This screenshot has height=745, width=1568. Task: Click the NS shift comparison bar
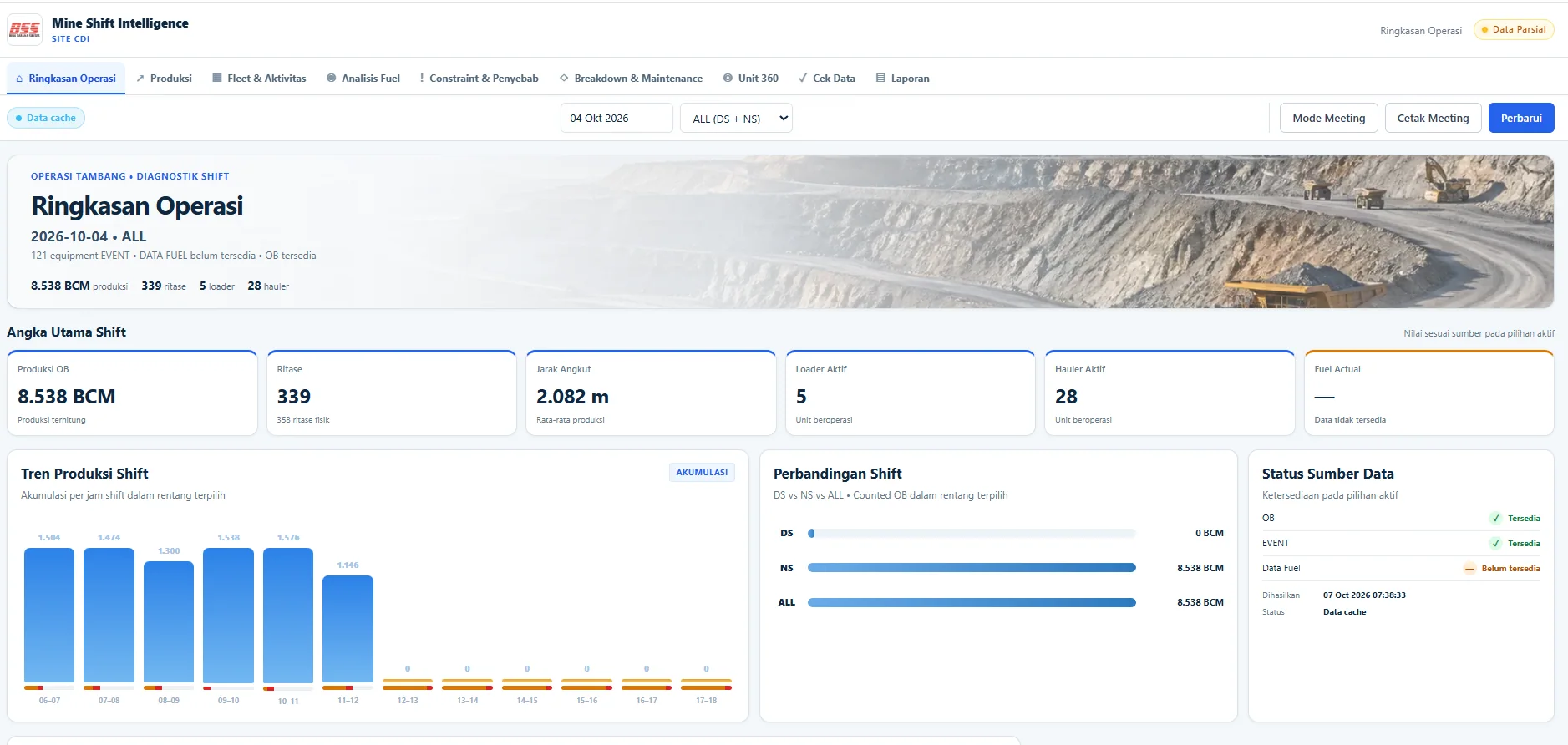coord(972,568)
